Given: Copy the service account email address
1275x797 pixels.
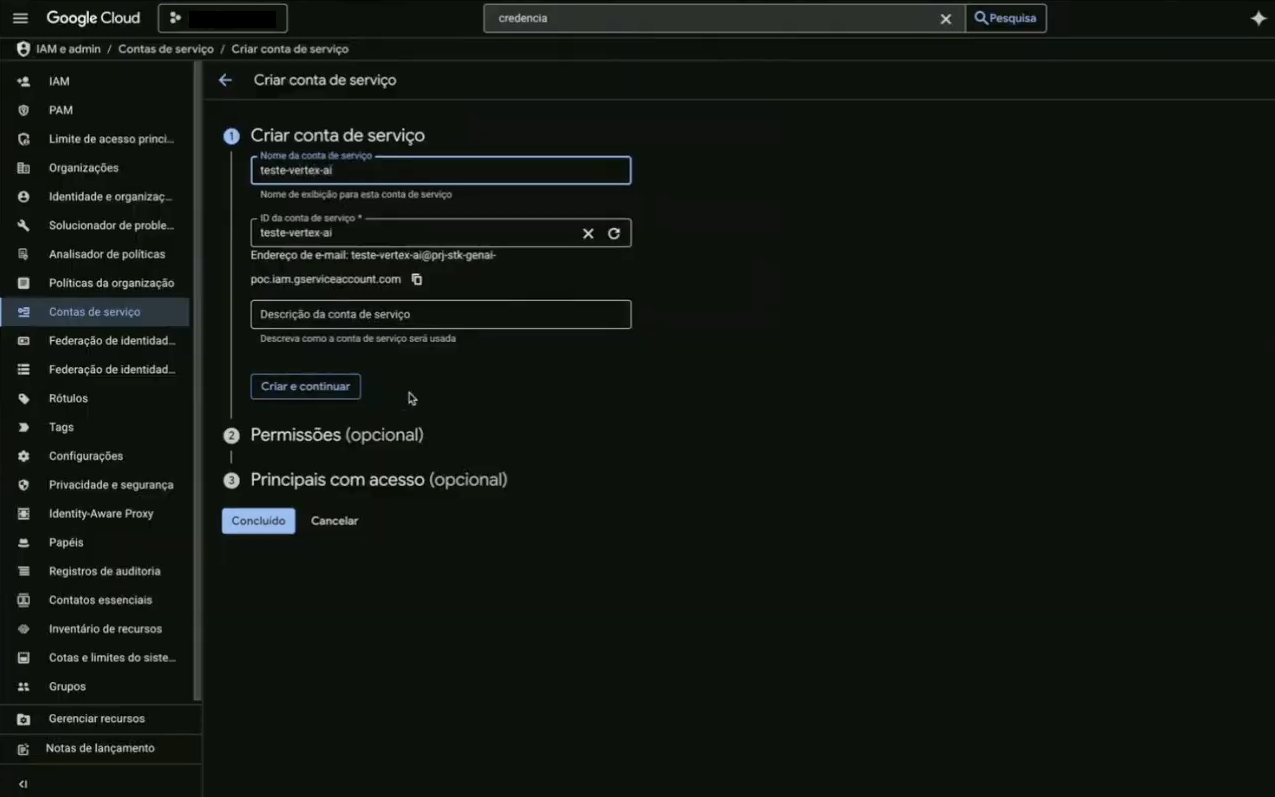Looking at the screenshot, I should [417, 280].
